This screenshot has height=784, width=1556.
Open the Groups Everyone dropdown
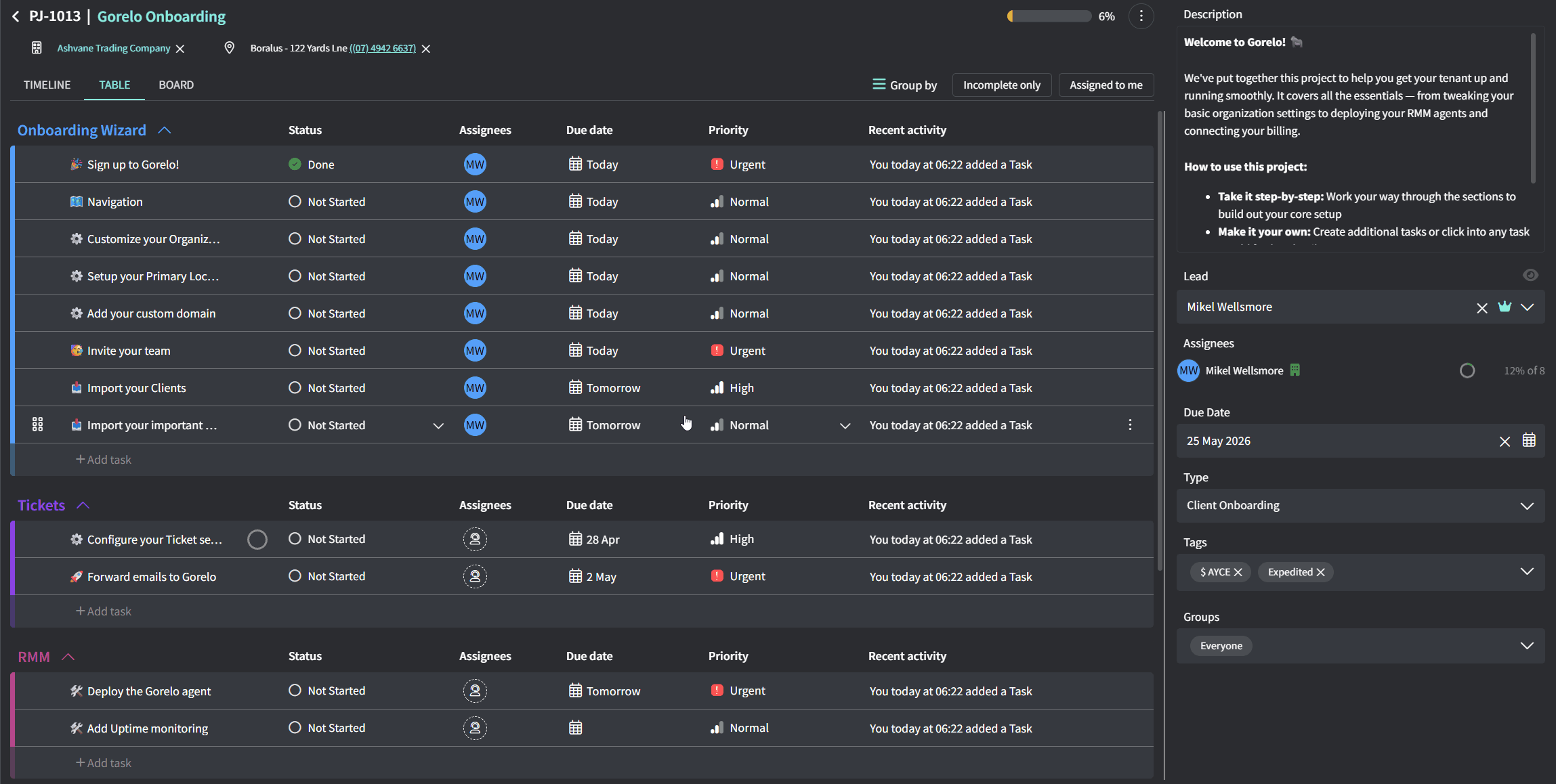pos(1527,645)
